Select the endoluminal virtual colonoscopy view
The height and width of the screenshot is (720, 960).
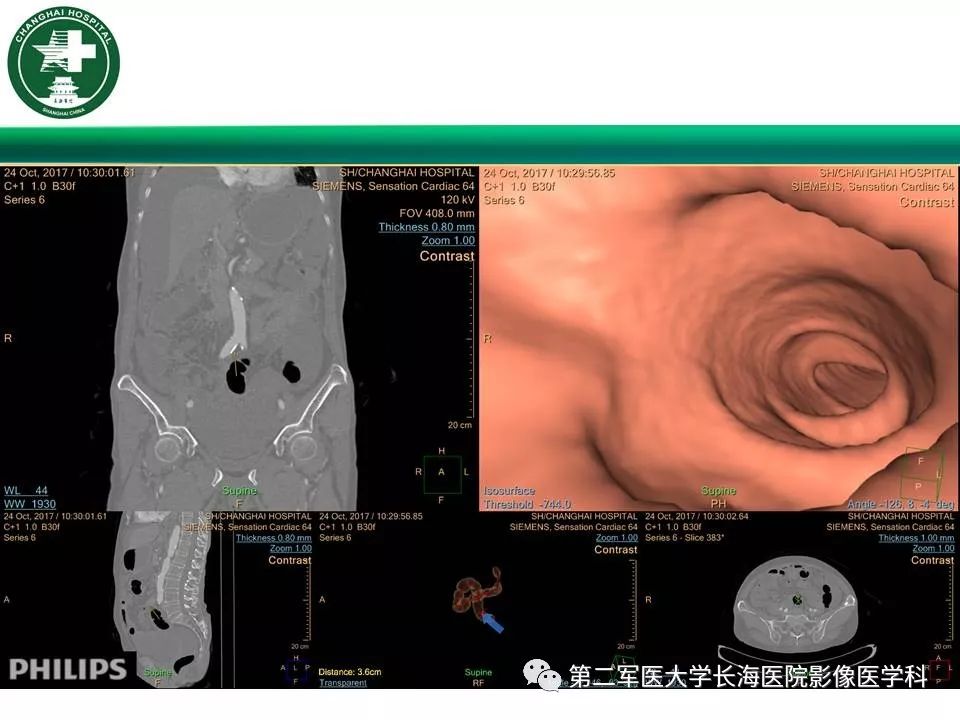tap(719, 338)
